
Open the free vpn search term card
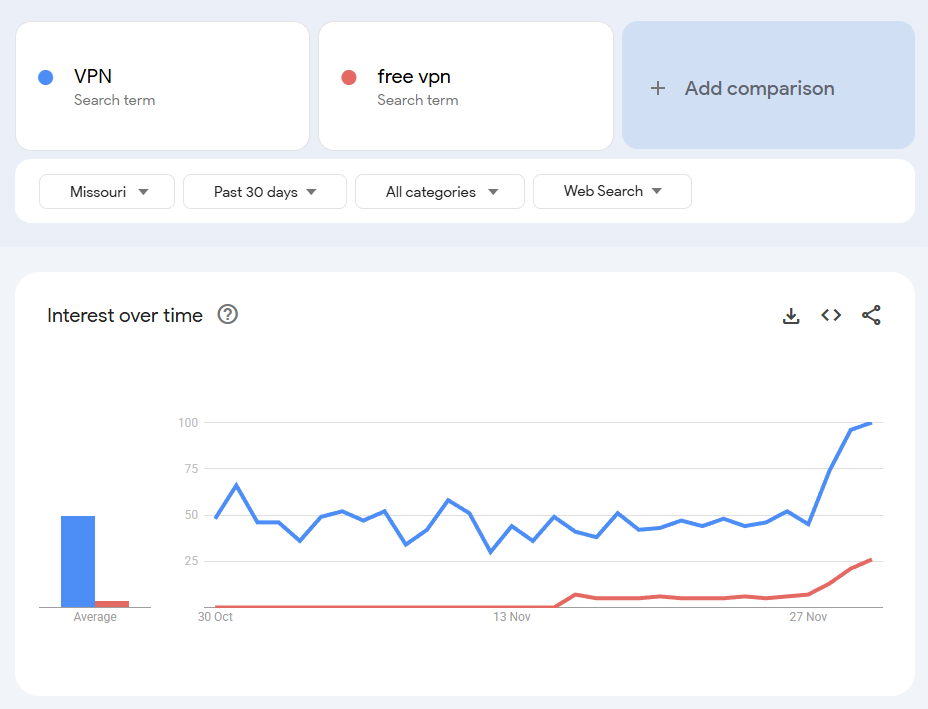click(465, 86)
